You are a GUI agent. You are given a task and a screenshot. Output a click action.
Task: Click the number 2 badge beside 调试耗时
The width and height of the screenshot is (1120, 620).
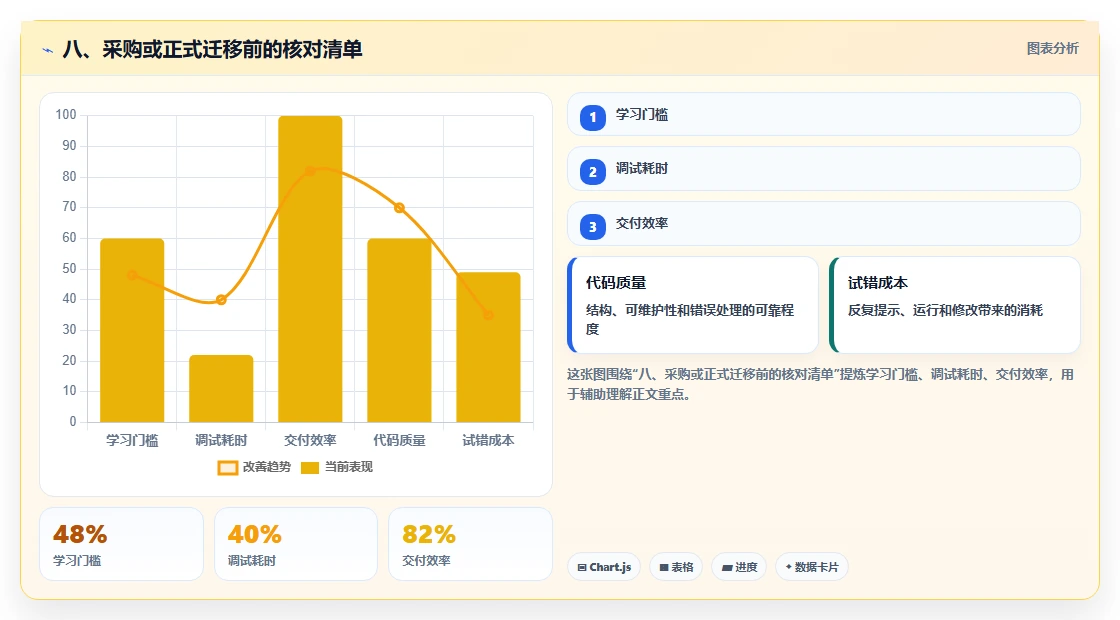(x=592, y=172)
